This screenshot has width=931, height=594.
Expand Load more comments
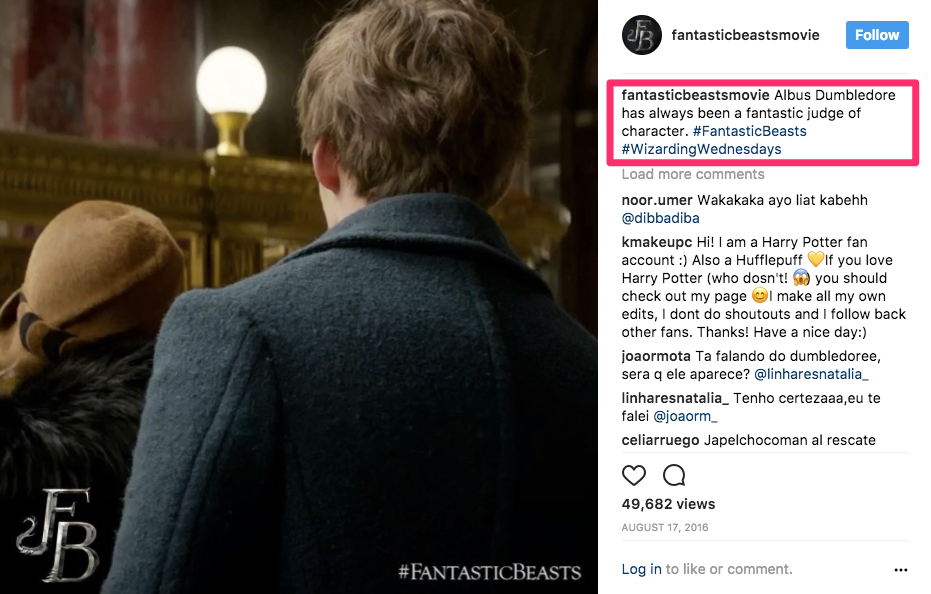693,174
